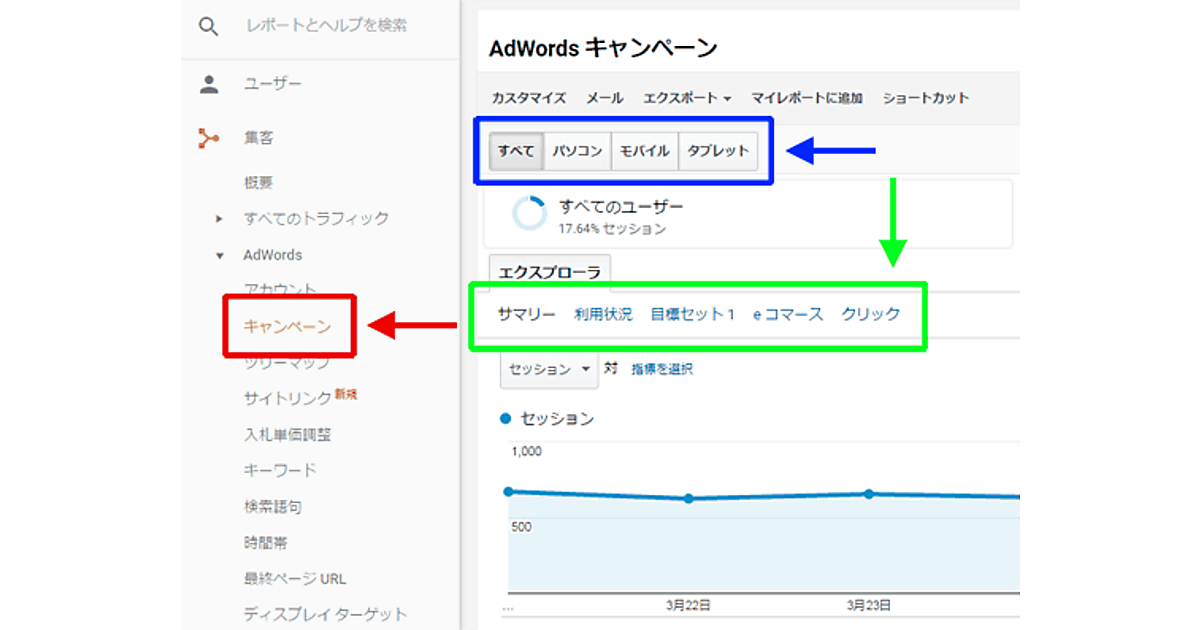Open the ツリーマップ report
Image resolution: width=1200 pixels, height=630 pixels.
[287, 363]
